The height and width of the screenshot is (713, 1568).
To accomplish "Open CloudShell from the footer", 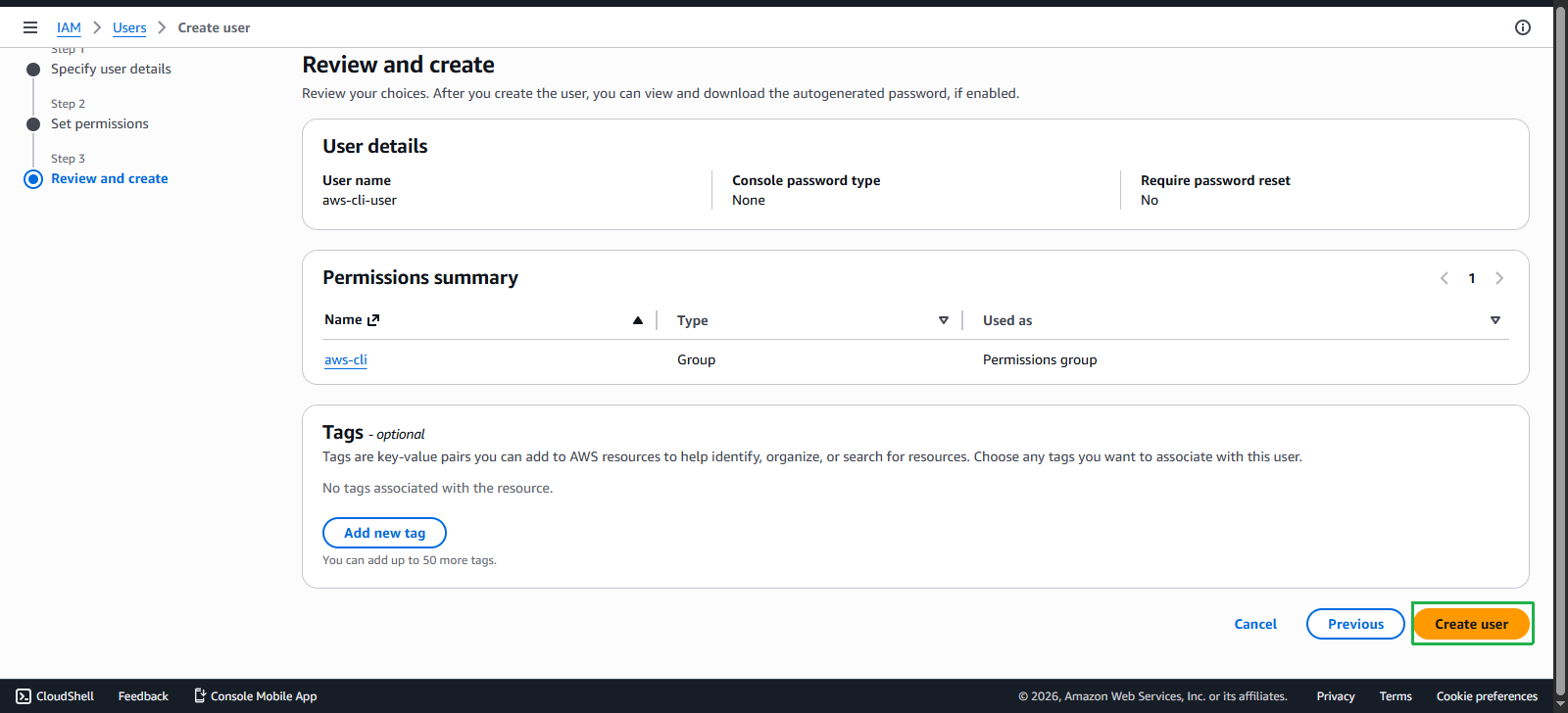I will [55, 696].
